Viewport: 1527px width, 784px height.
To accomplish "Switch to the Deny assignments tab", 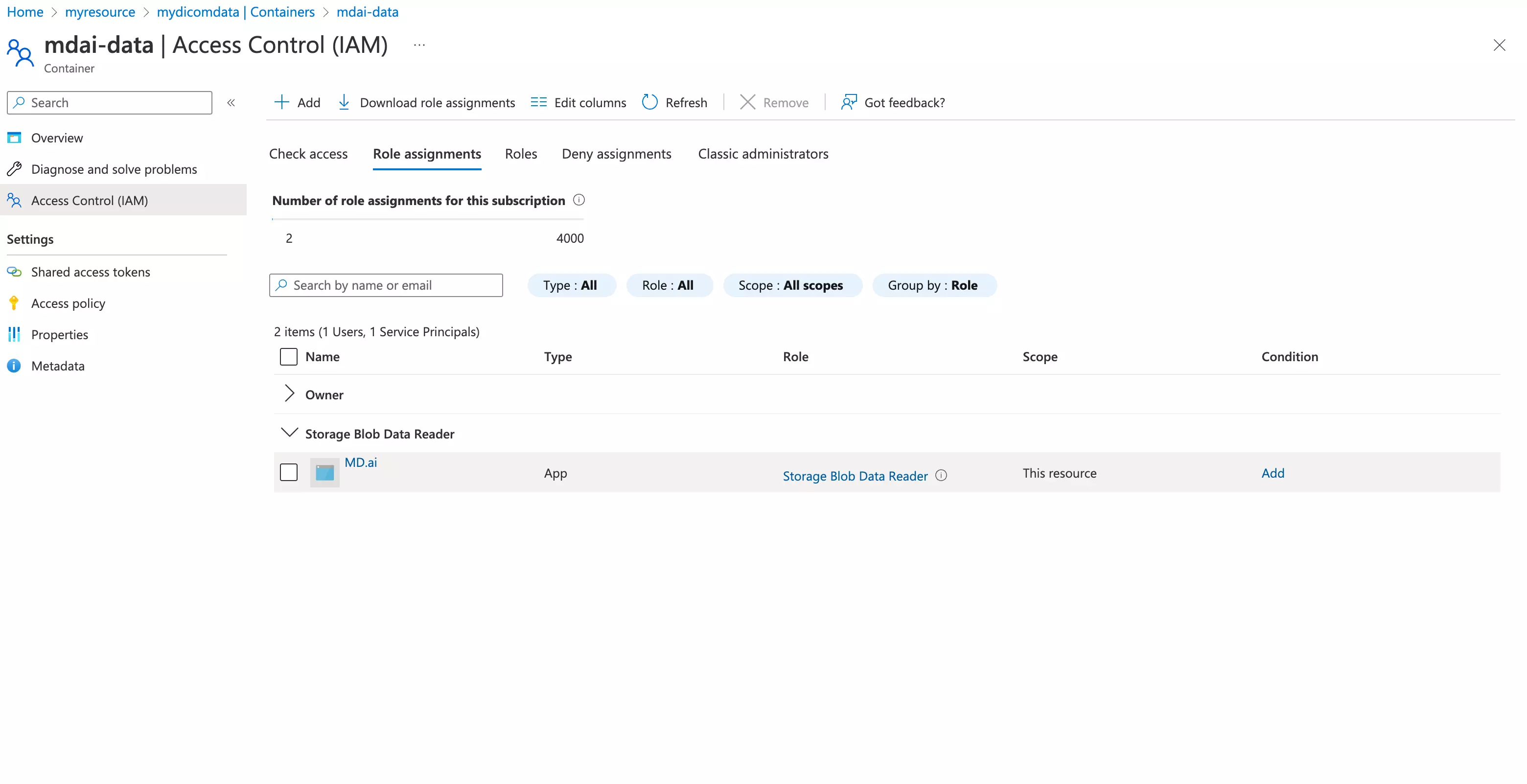I will (616, 154).
